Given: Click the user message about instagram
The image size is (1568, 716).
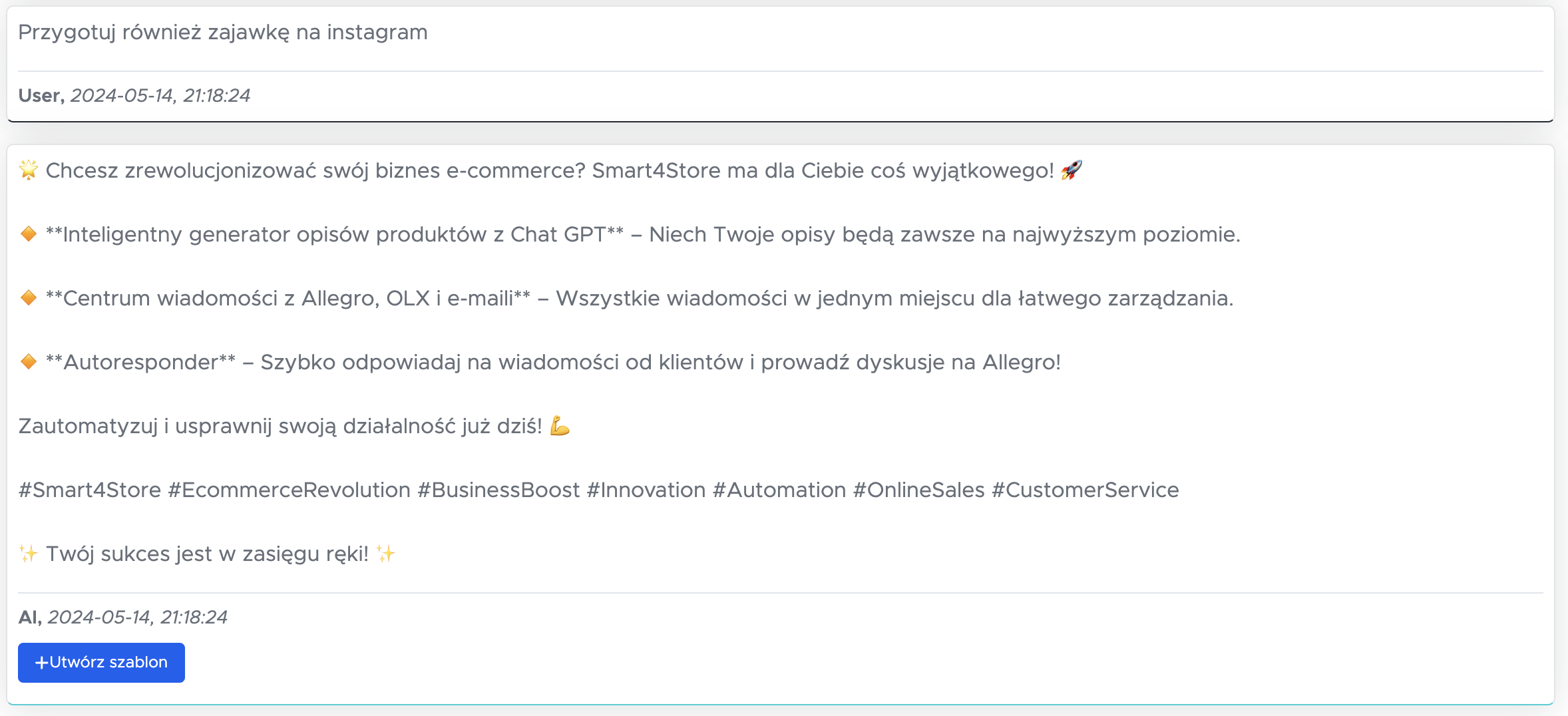Looking at the screenshot, I should pos(223,32).
